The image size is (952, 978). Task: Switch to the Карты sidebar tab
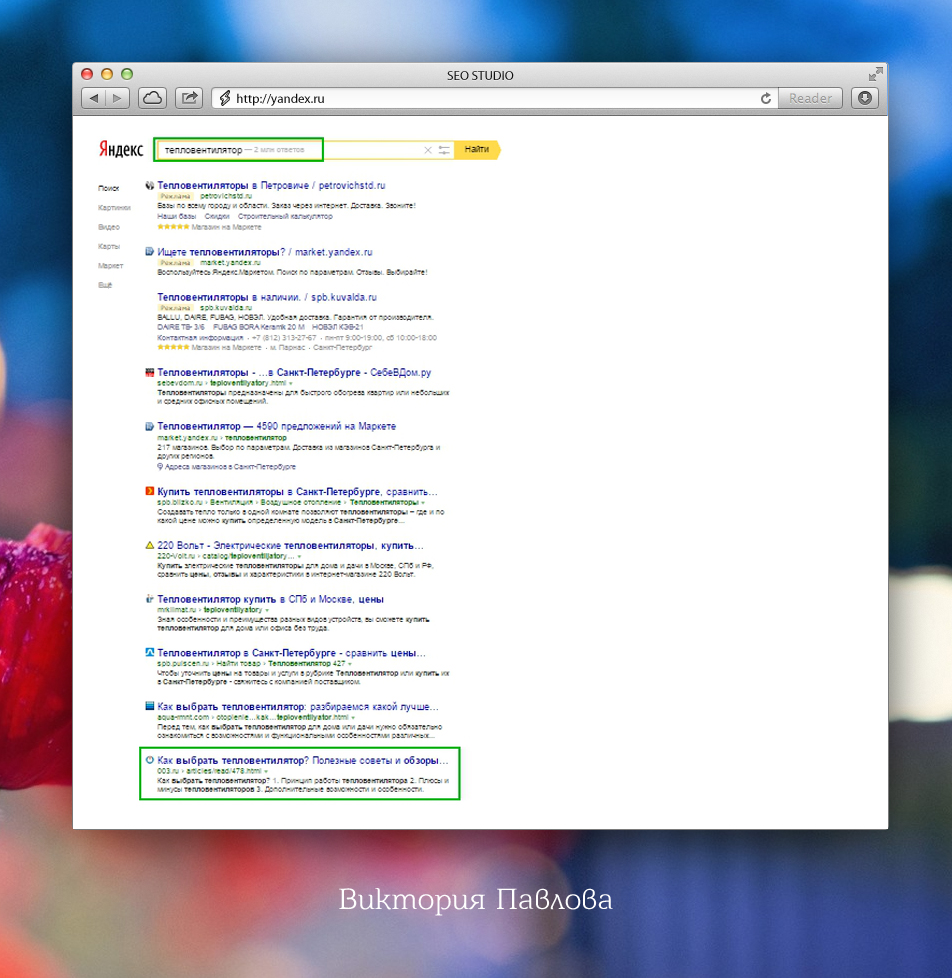pos(109,246)
